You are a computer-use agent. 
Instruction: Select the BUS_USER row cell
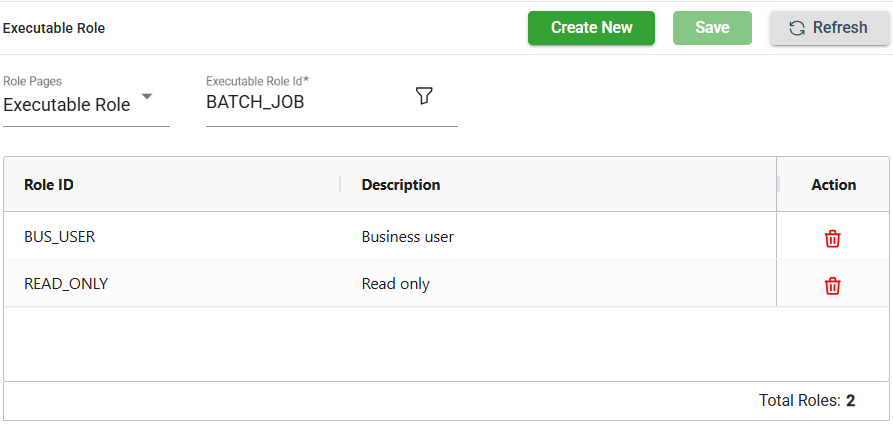coord(60,237)
